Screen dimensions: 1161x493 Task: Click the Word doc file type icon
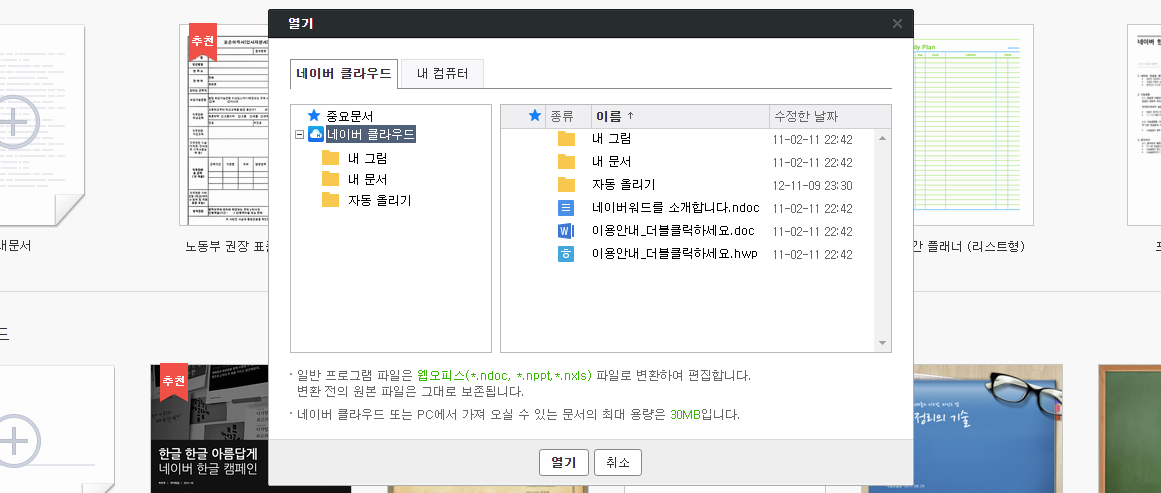[x=566, y=231]
